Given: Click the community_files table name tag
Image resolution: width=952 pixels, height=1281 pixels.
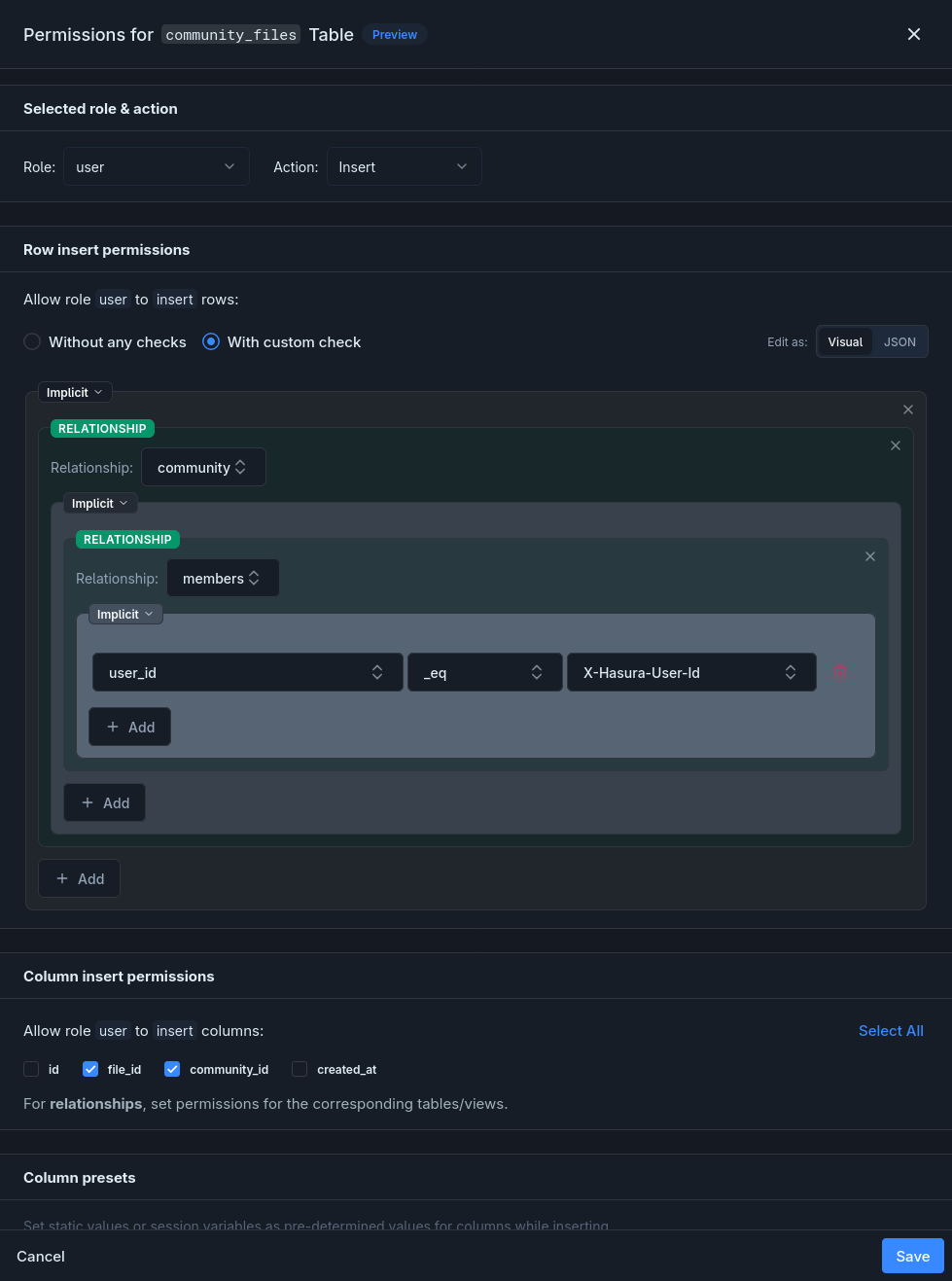Looking at the screenshot, I should coord(231,35).
